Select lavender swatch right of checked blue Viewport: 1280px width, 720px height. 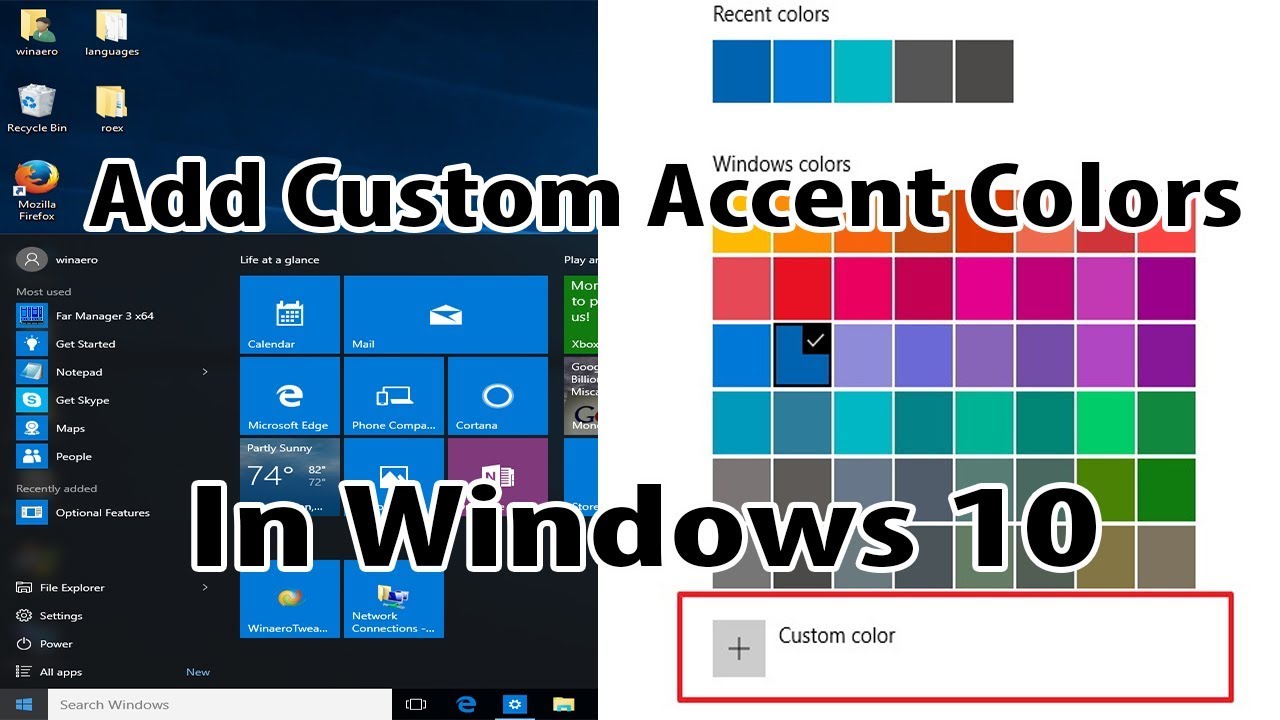pyautogui.click(x=863, y=355)
